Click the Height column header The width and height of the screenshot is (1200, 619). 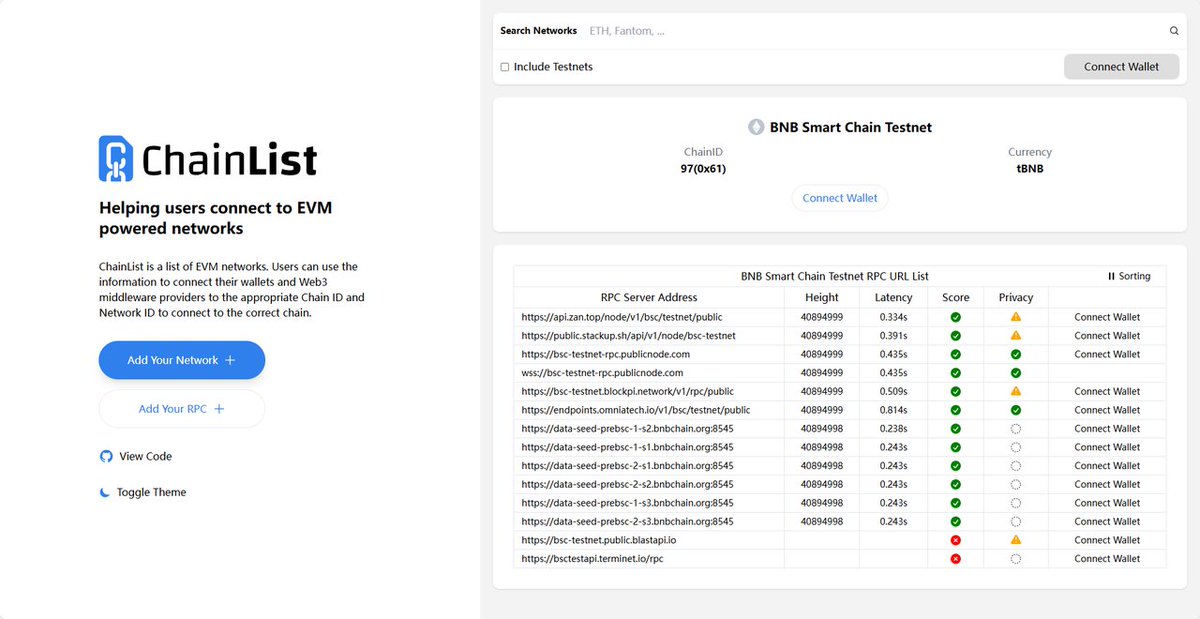(822, 297)
